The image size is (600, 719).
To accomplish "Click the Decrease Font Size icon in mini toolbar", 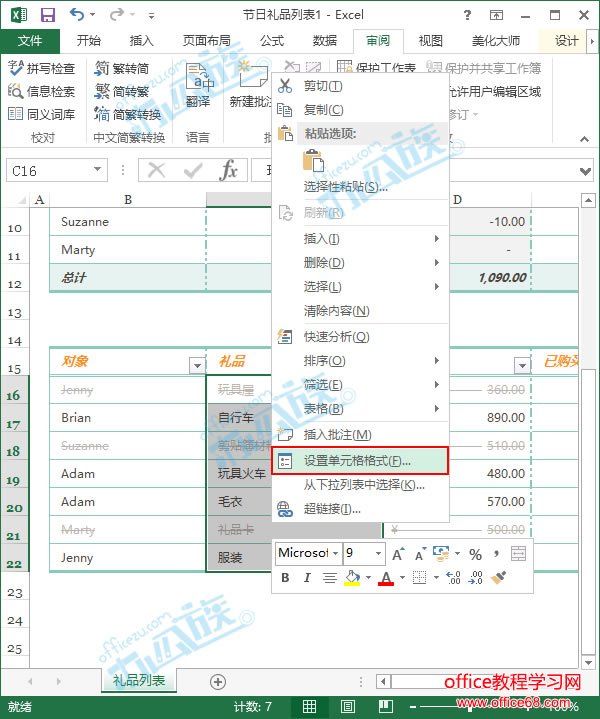I will [420, 554].
